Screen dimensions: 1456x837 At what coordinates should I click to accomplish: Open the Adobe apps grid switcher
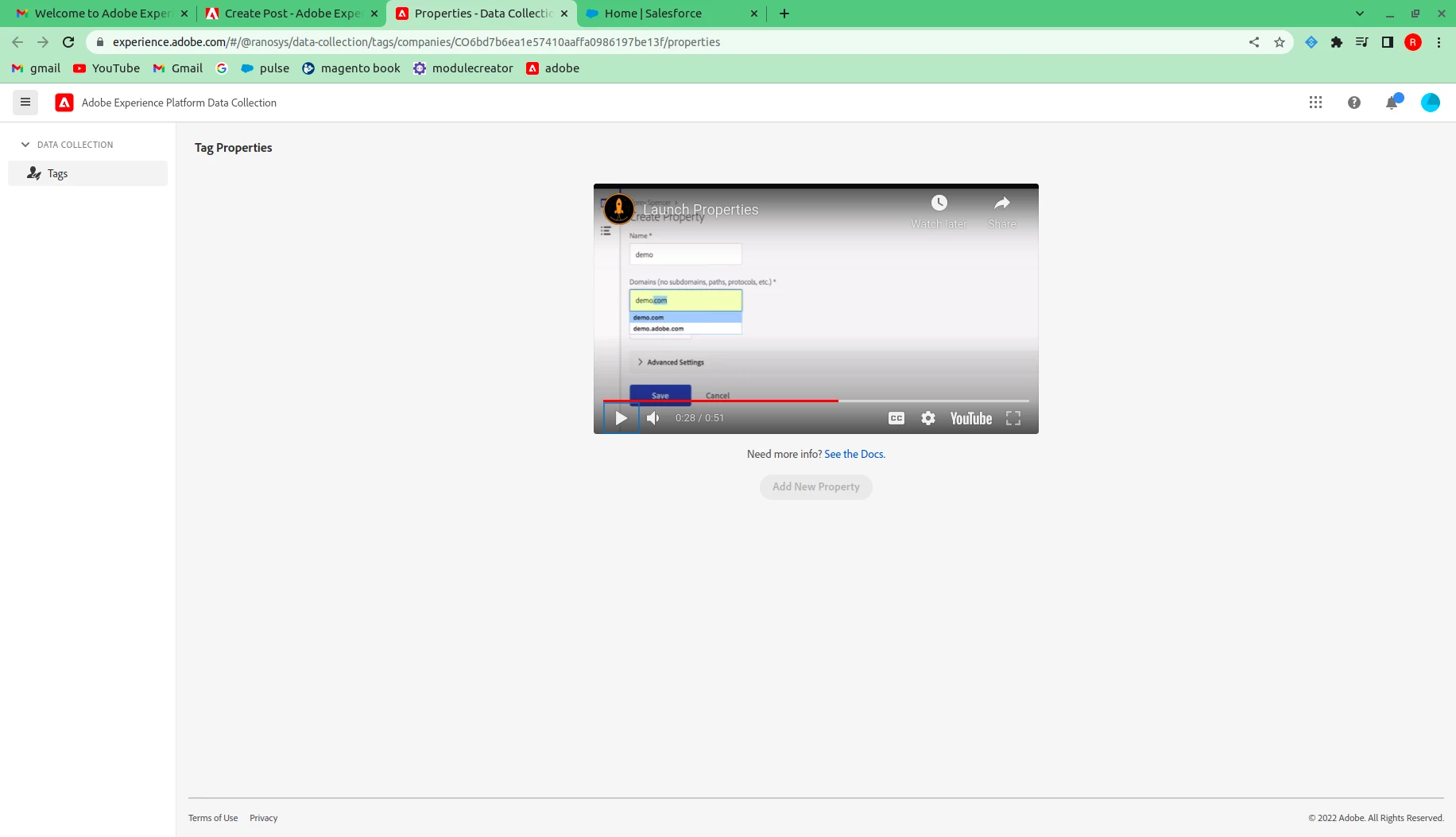click(1316, 103)
